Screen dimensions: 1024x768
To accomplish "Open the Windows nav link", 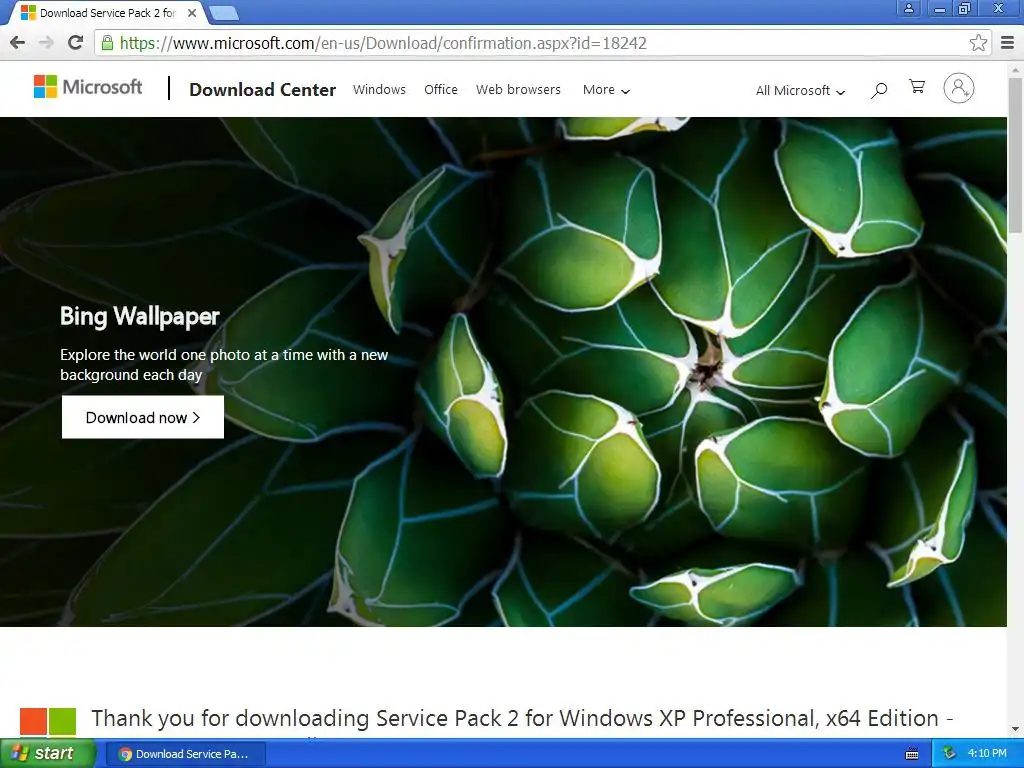I will [x=379, y=89].
